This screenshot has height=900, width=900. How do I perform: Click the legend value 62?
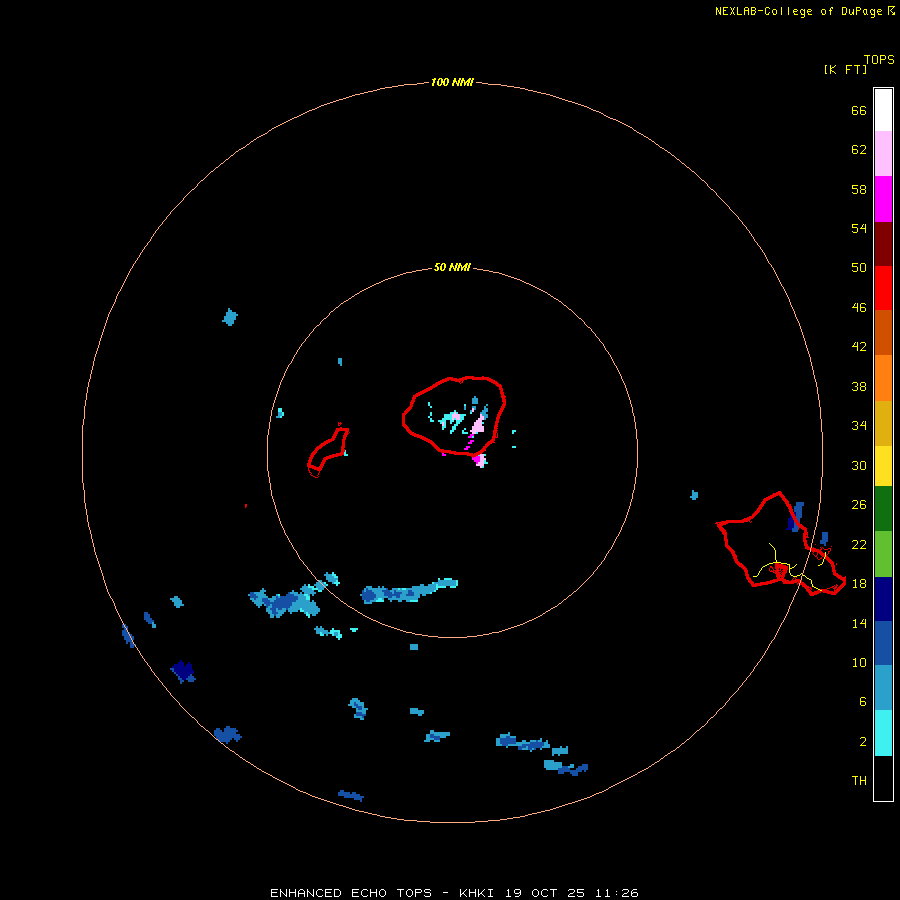859,150
